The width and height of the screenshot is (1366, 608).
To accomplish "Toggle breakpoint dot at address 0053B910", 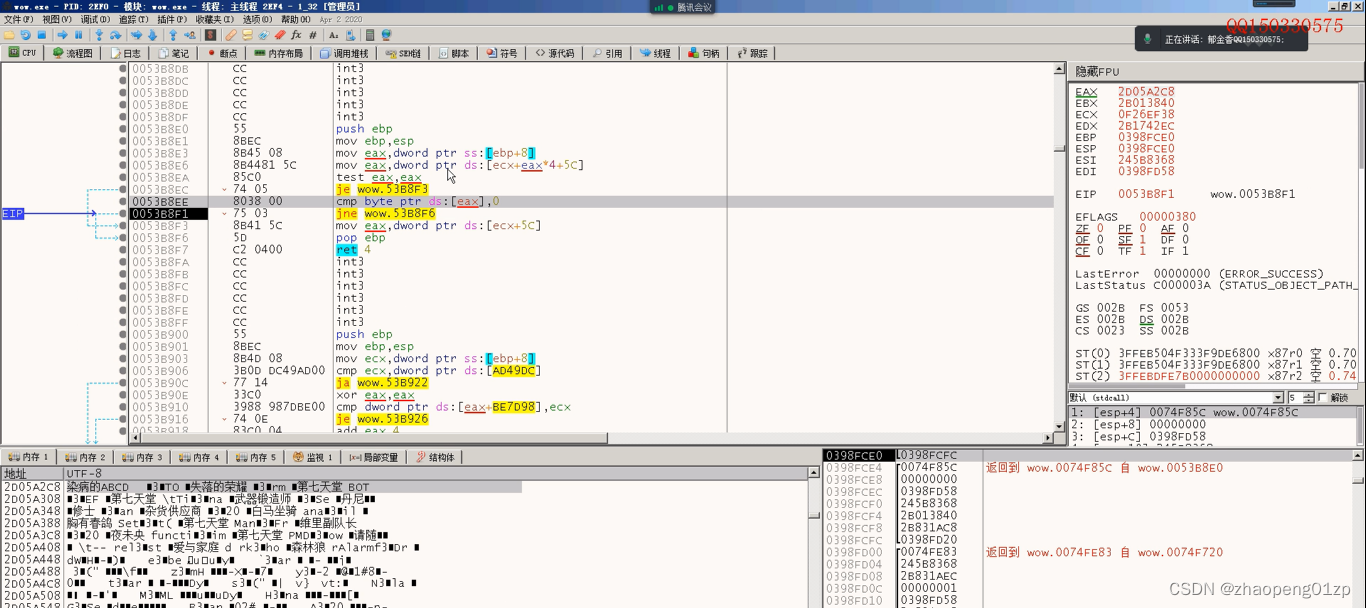I will pyautogui.click(x=123, y=407).
